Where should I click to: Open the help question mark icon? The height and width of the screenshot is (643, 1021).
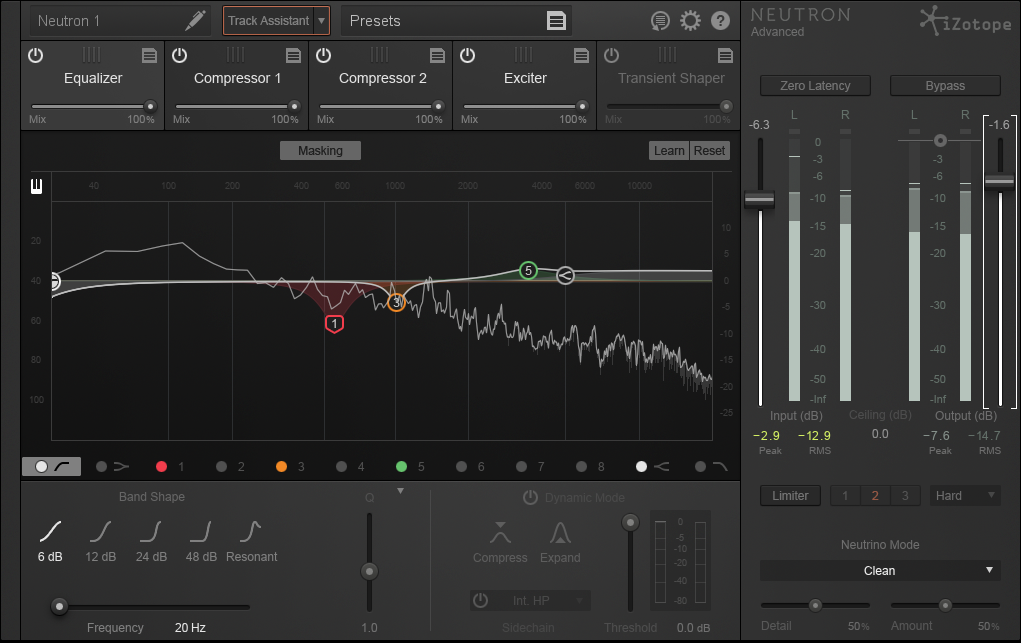tap(720, 21)
